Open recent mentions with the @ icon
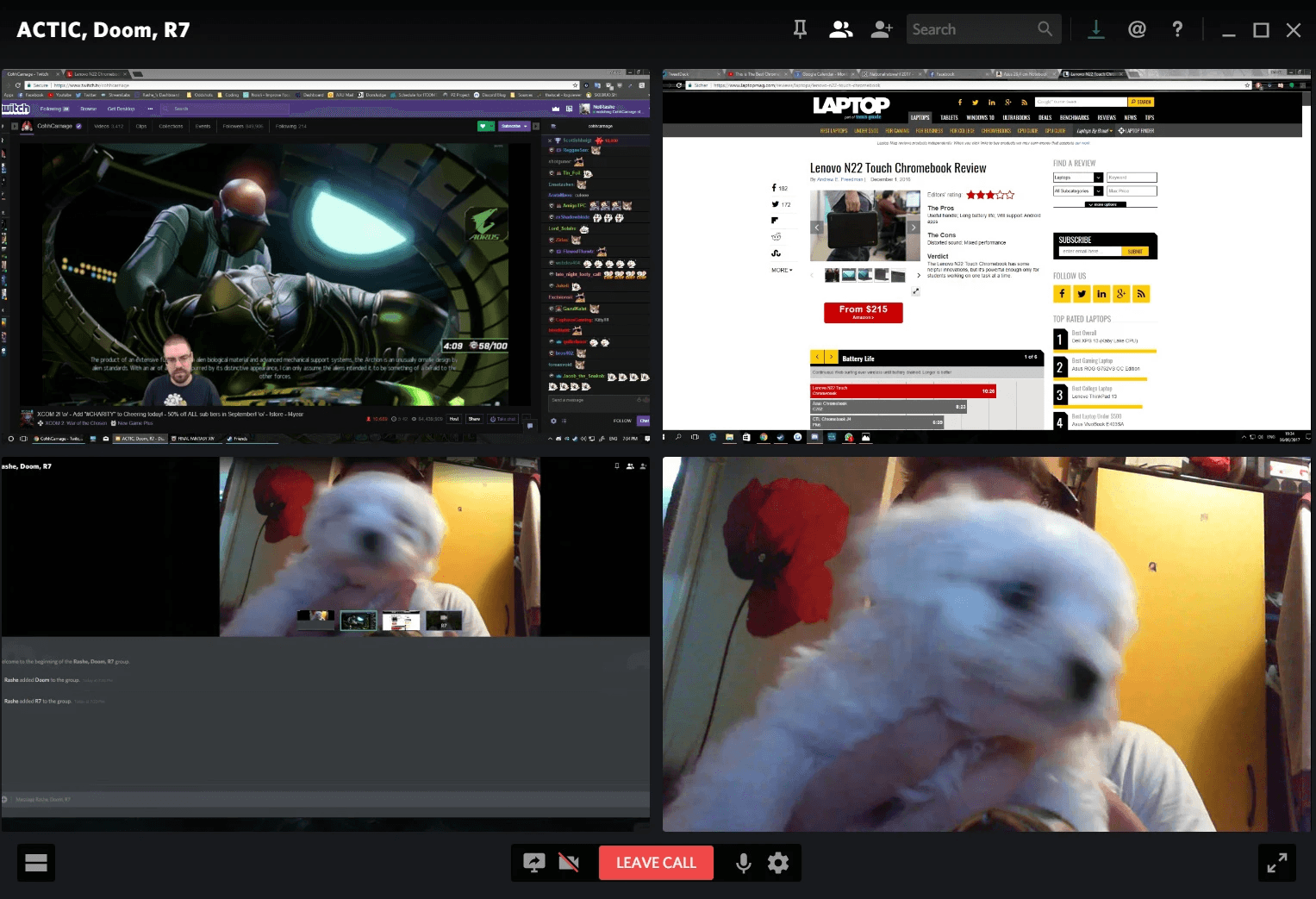 point(1137,29)
